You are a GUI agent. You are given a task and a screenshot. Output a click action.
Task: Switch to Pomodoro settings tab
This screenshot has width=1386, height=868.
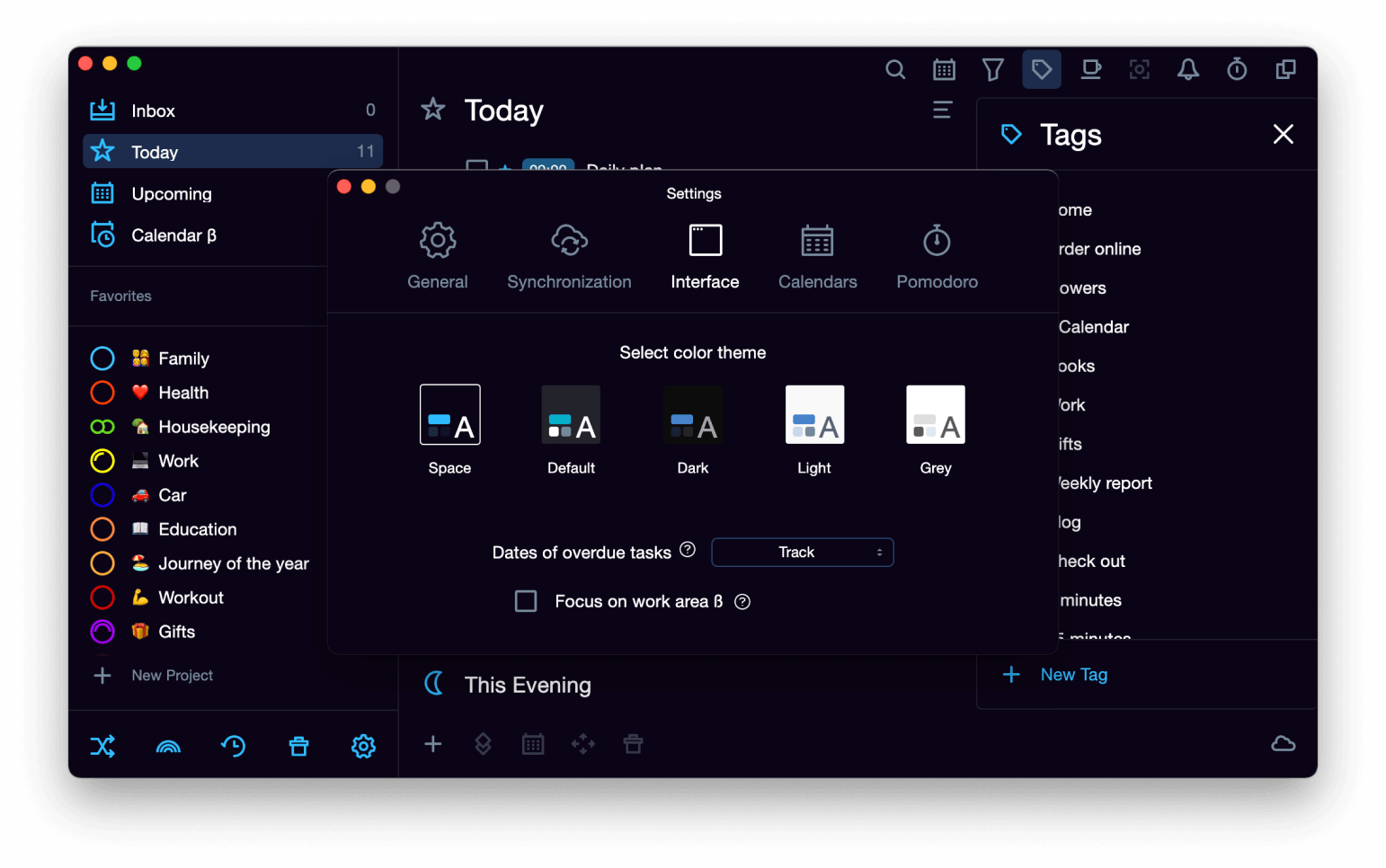pyautogui.click(x=937, y=257)
